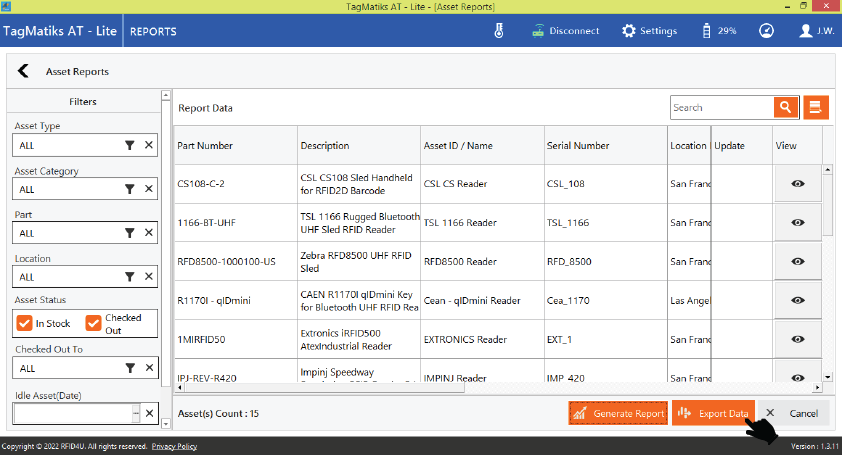Image resolution: width=842 pixels, height=455 pixels.
Task: Expand the Checked Out To dropdown
Action: pos(68,368)
